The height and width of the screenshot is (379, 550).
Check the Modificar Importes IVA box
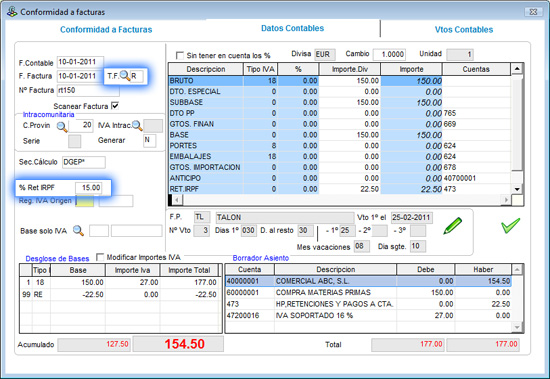pos(100,257)
